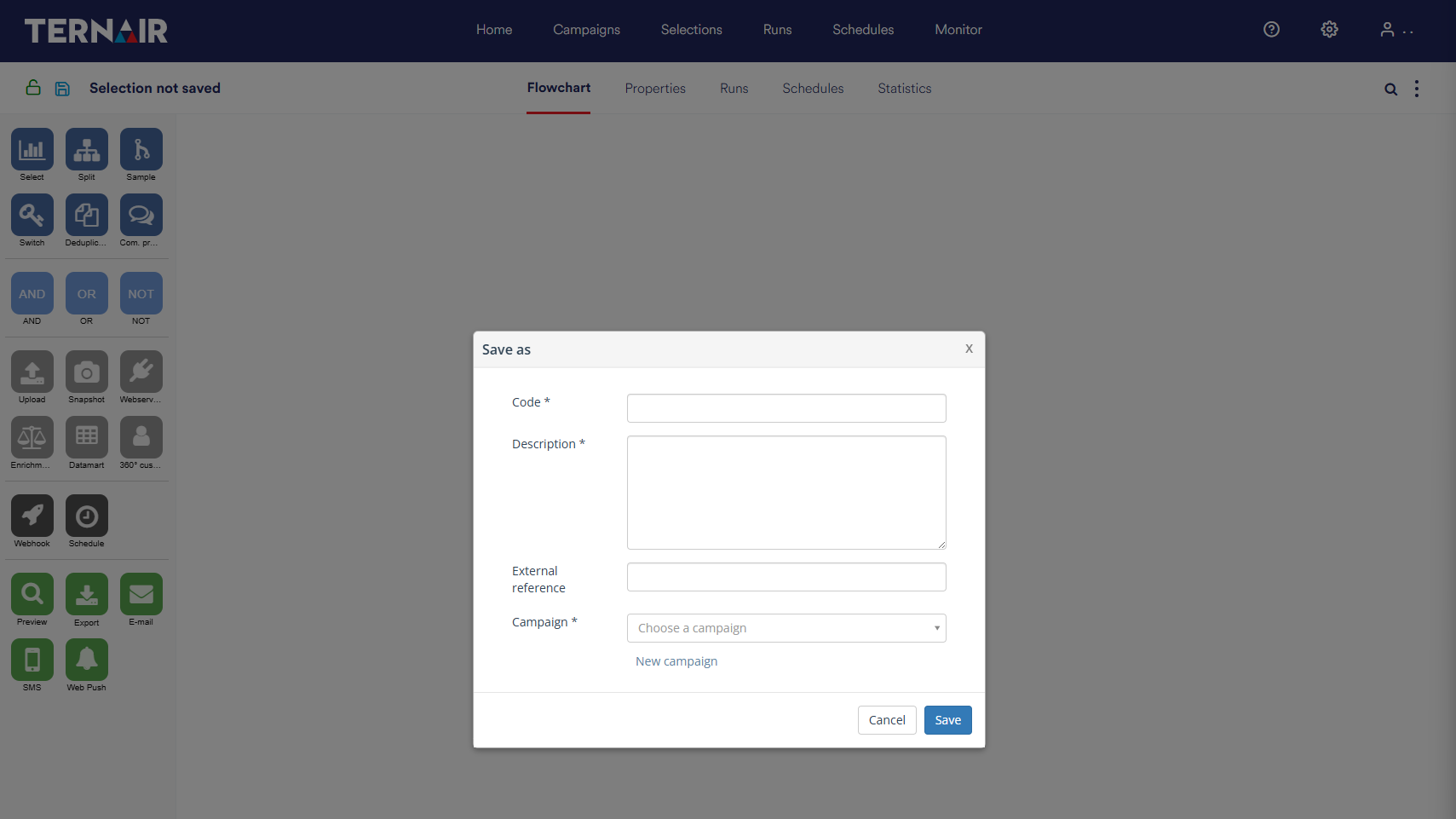This screenshot has height=819, width=1456.
Task: Choose the E-mail envelope icon
Action: click(141, 594)
